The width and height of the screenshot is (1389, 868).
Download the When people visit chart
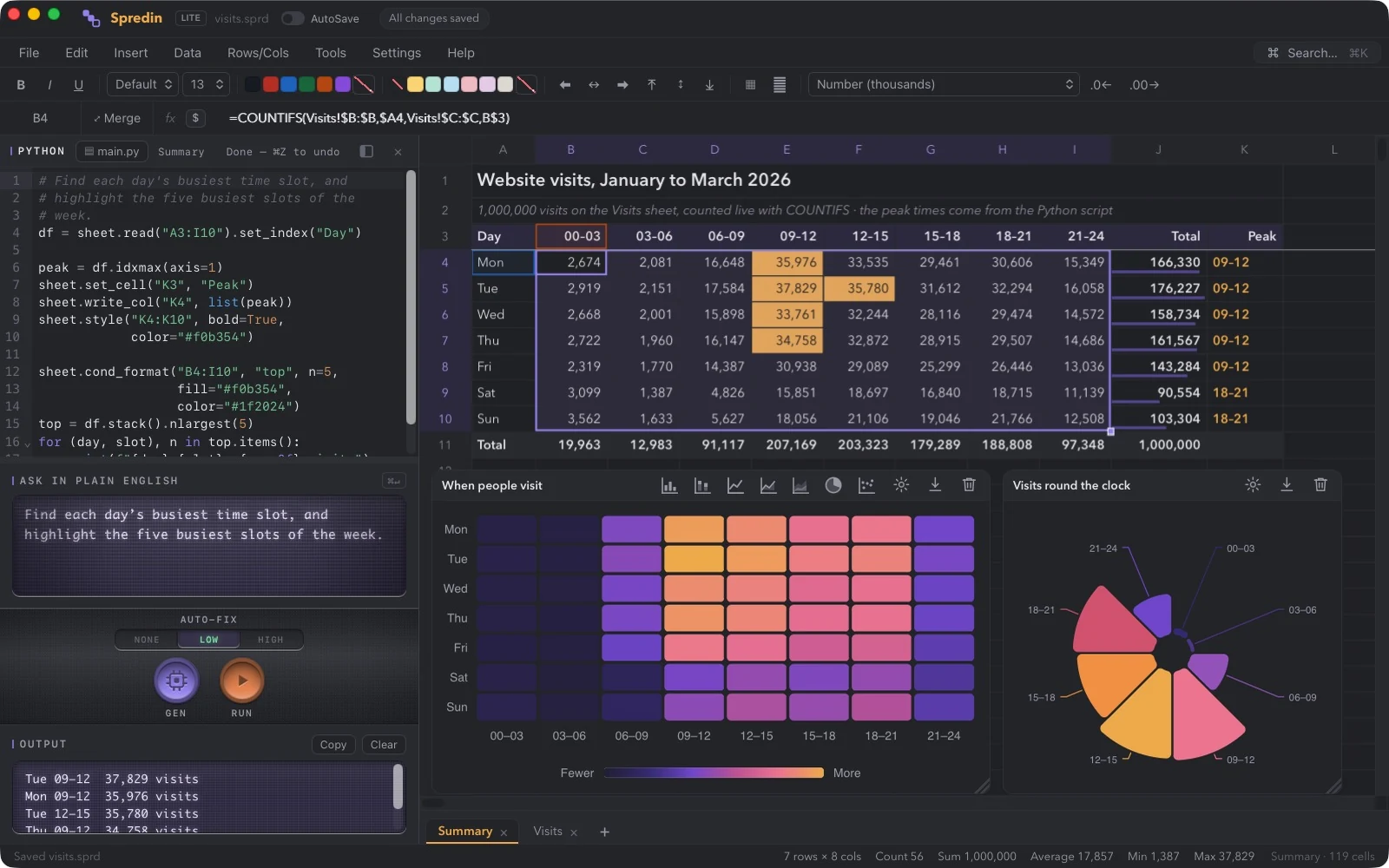point(935,485)
